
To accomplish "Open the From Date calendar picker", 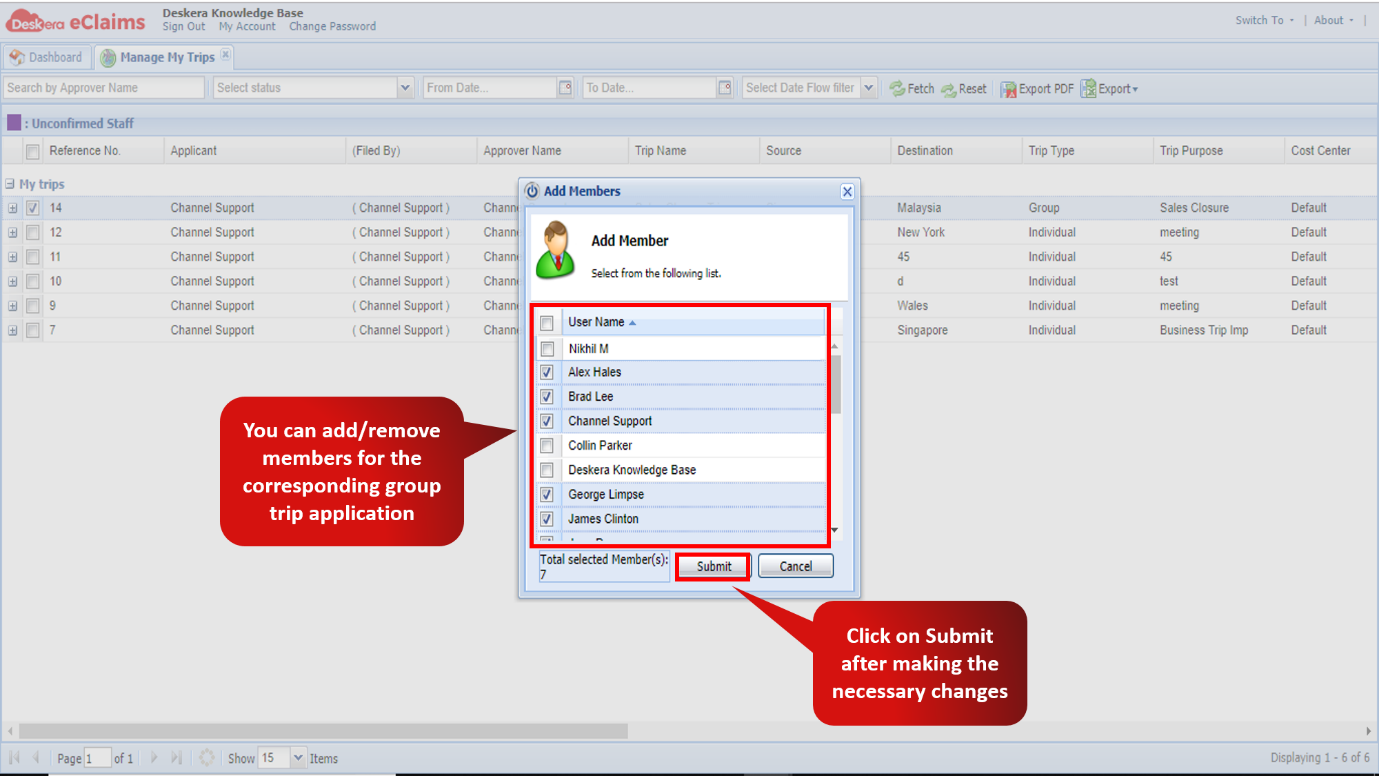I will click(x=565, y=88).
